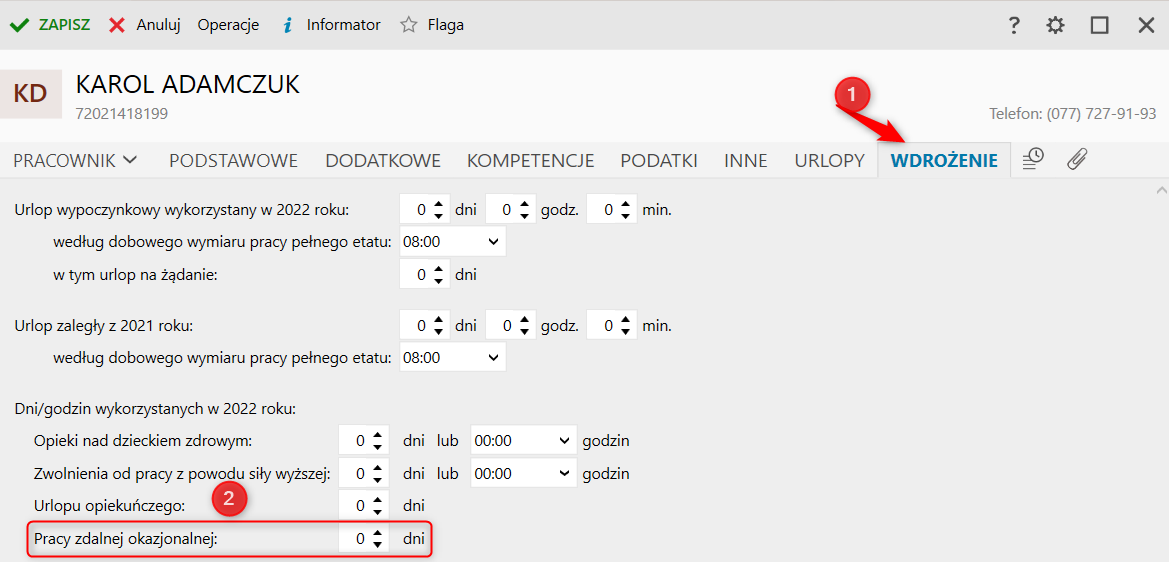
Task: Increase 2022 vacation minutes value
Action: pos(627,205)
